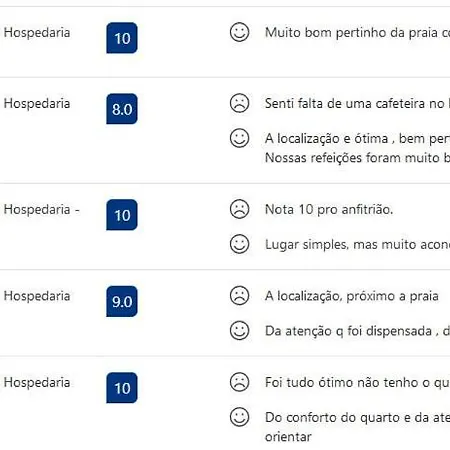Click the 9.0 score badge
This screenshot has height=450, width=450.
click(x=122, y=302)
